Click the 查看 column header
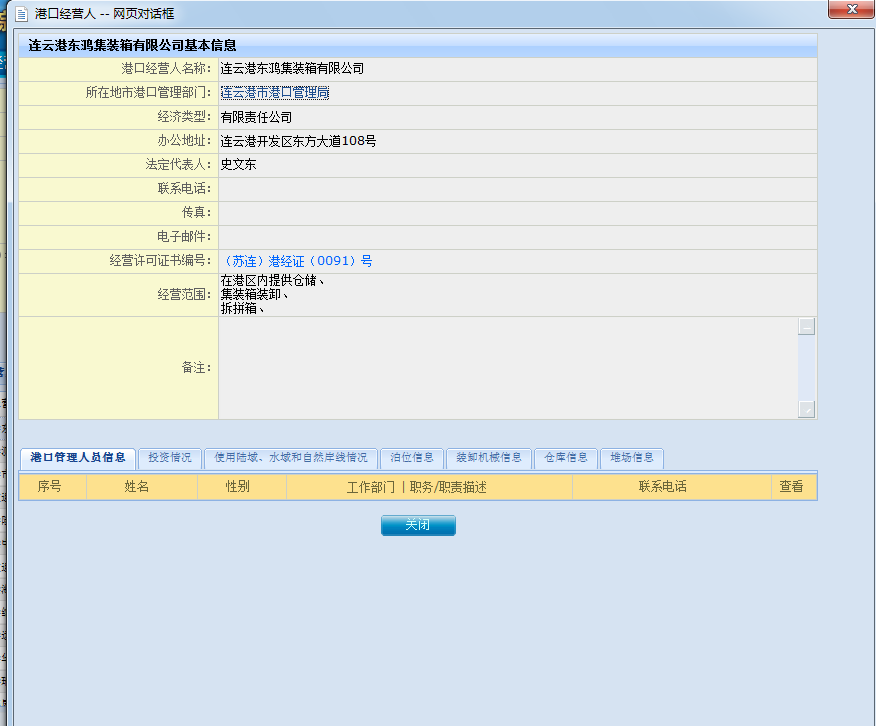 790,487
